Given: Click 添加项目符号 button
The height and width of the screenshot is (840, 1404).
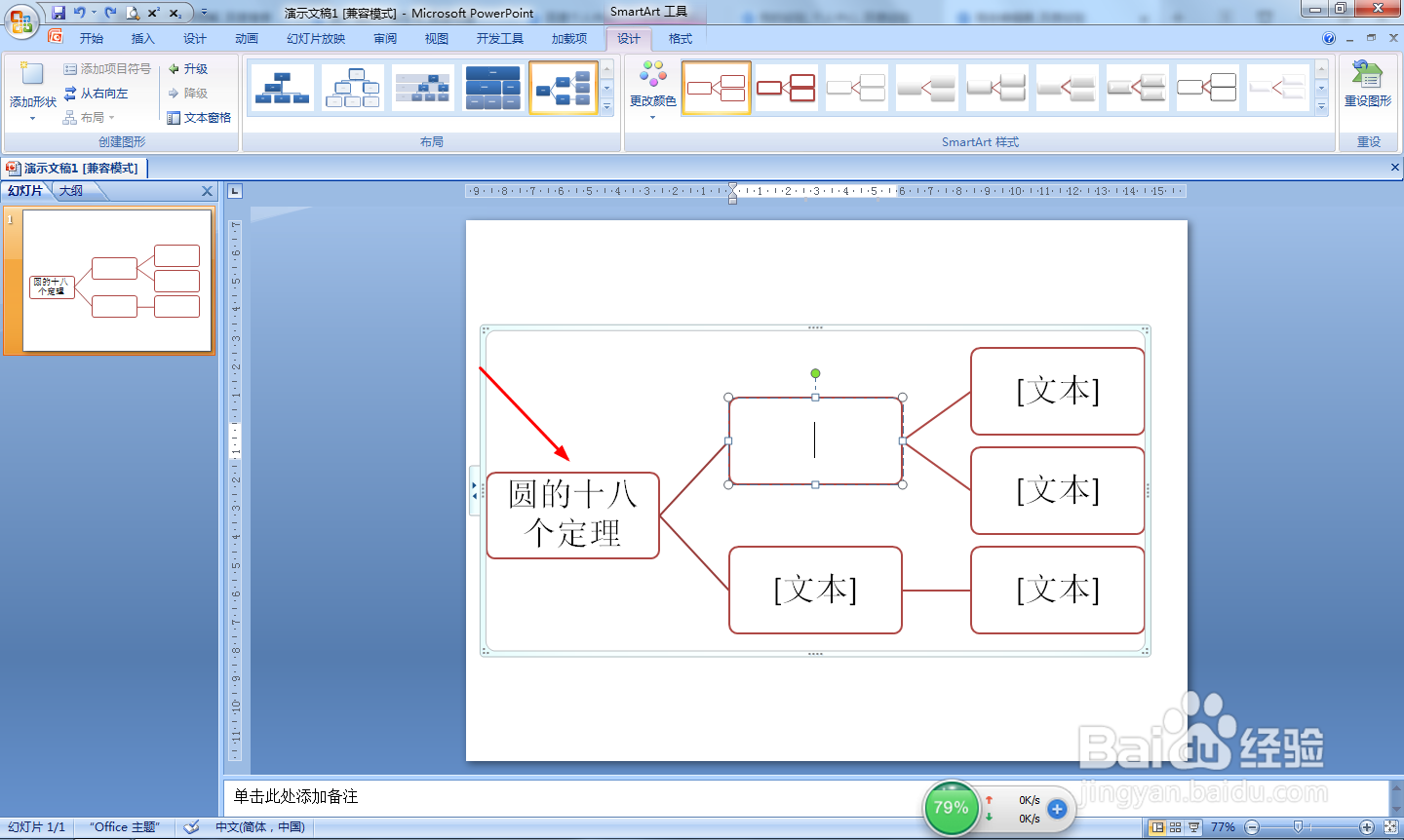Looking at the screenshot, I should tap(107, 69).
